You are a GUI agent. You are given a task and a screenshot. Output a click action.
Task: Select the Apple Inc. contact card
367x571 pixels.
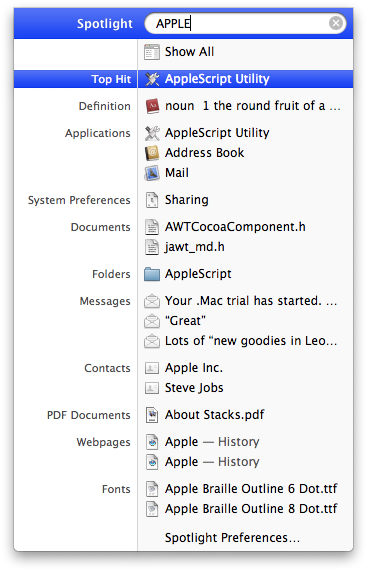pos(194,368)
